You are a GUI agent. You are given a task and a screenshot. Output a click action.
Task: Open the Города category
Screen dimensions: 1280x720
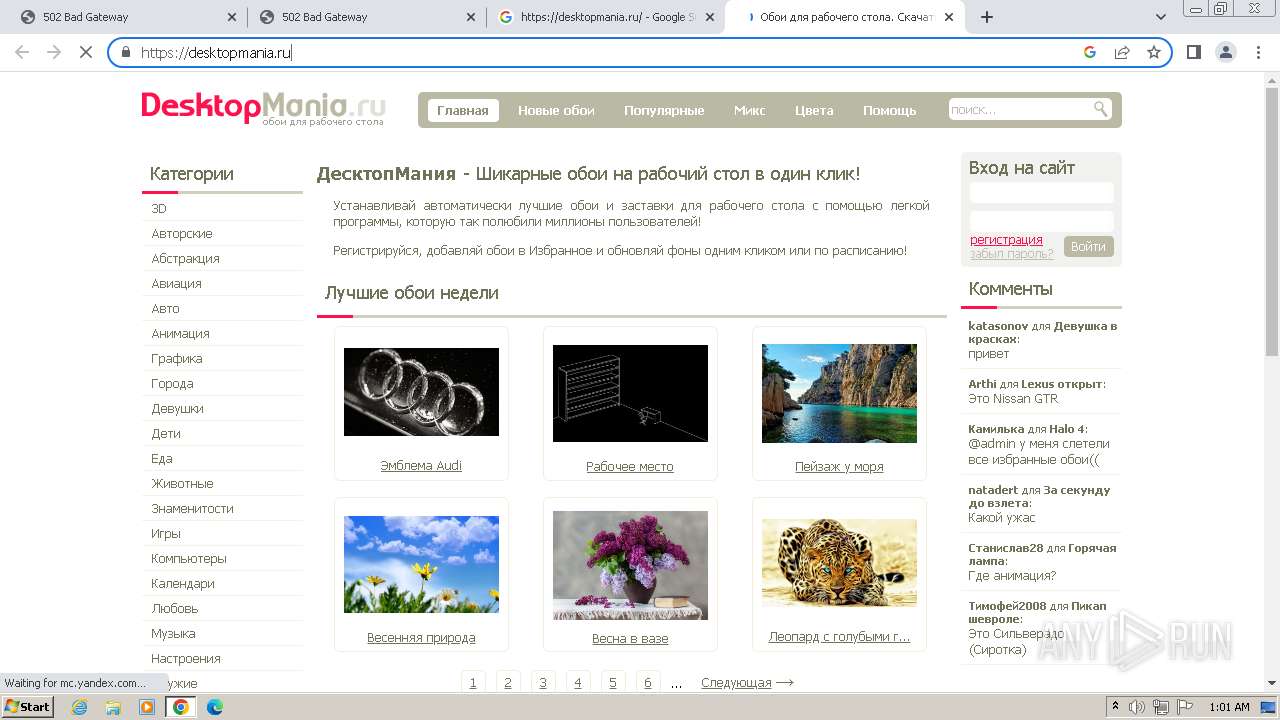172,383
